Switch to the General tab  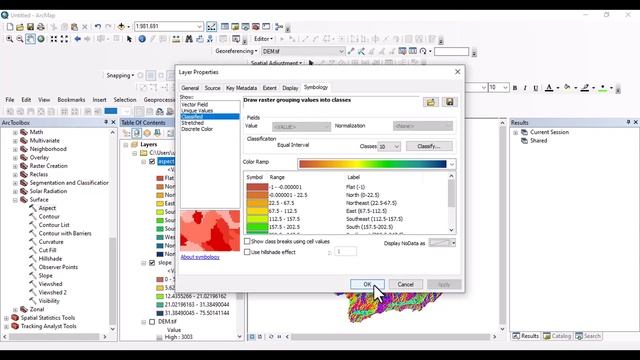coord(190,88)
